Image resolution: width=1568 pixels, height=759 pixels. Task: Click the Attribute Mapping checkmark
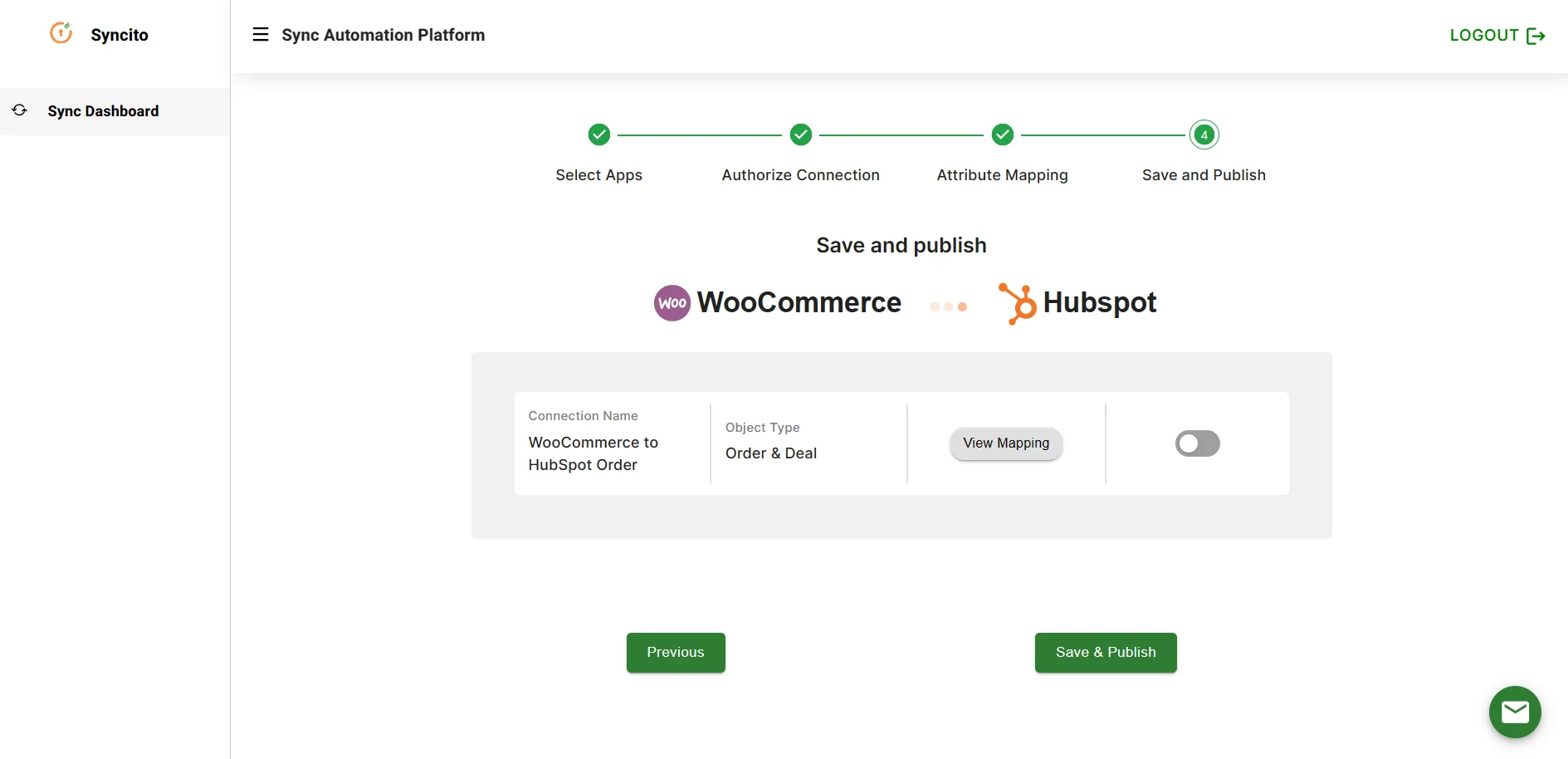(1002, 135)
